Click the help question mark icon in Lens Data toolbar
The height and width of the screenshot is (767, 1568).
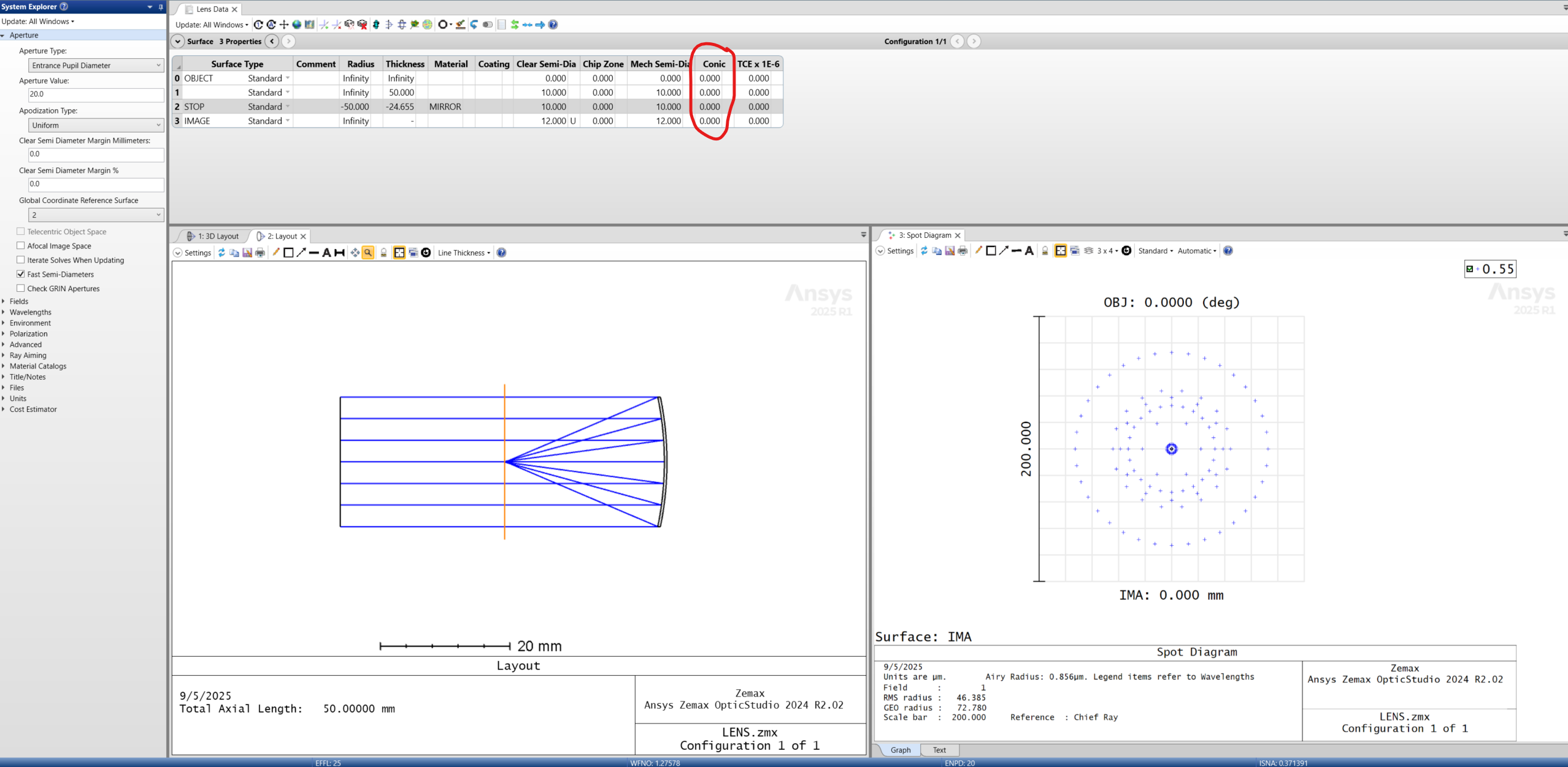point(553,25)
